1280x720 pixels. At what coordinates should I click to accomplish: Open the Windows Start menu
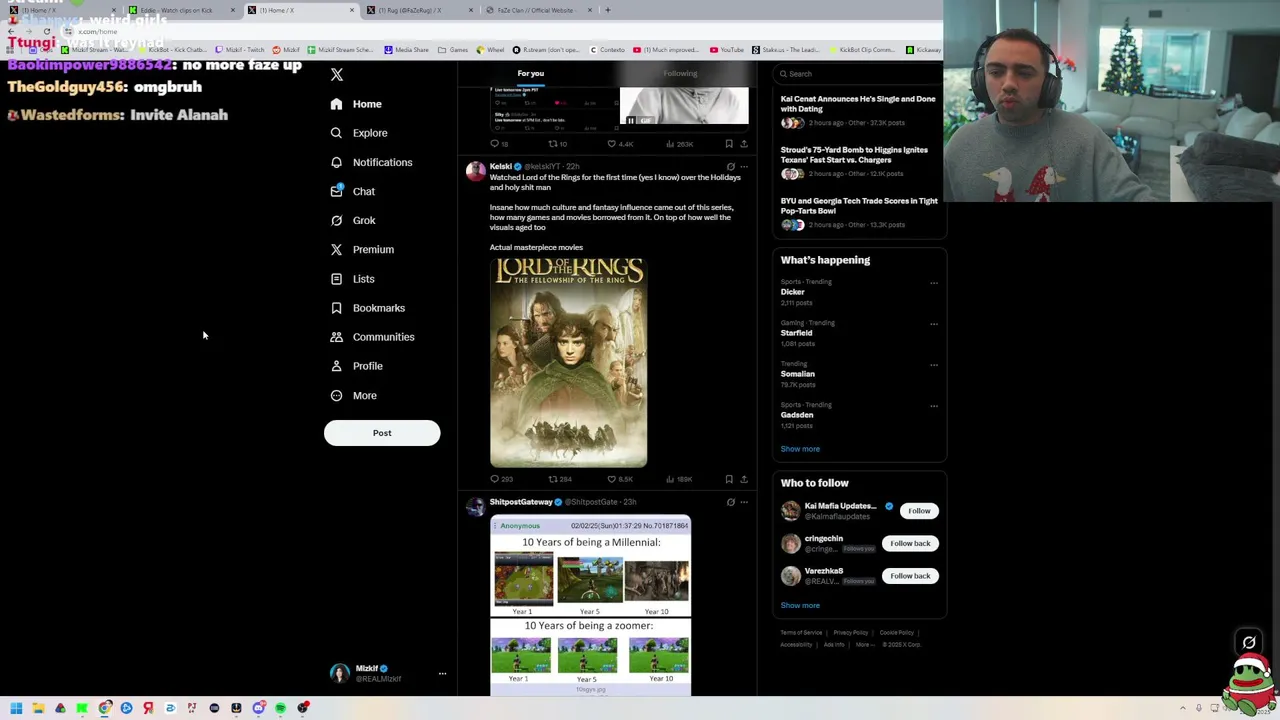[16, 708]
